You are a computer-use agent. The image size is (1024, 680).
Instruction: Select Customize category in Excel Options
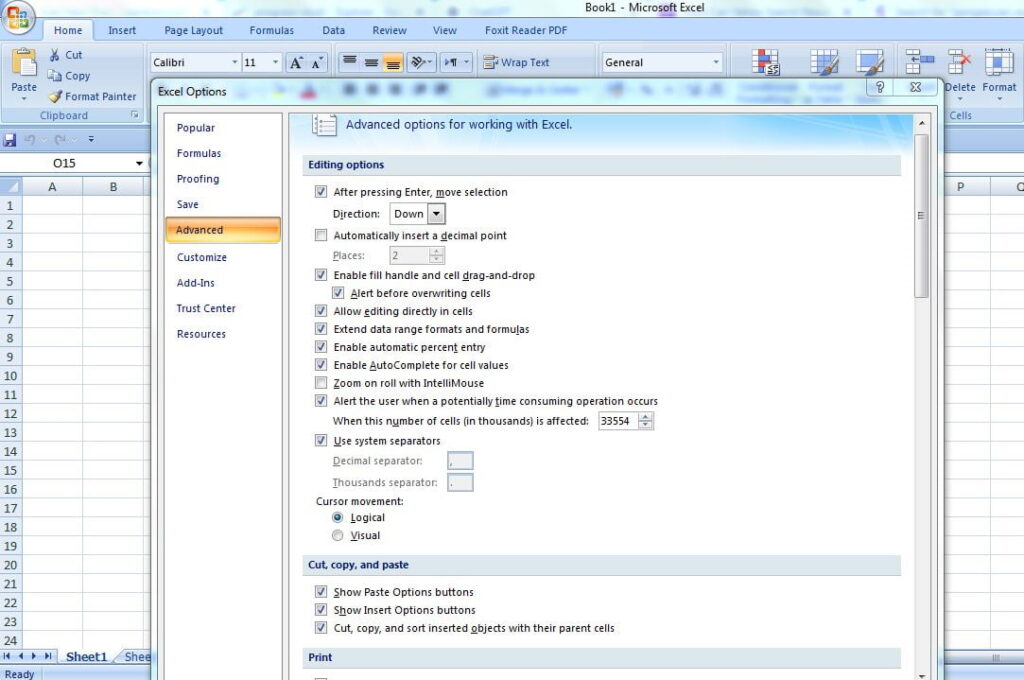pos(223,257)
